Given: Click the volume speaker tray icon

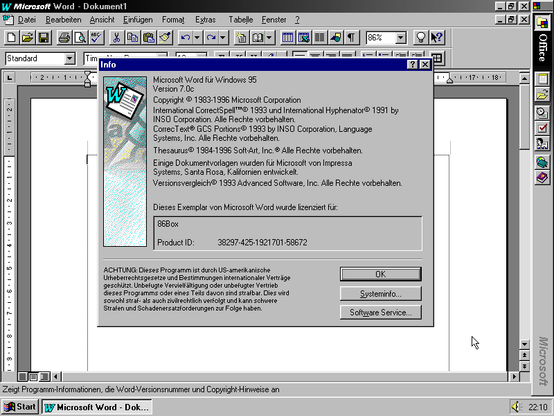Looking at the screenshot, I should (x=517, y=407).
